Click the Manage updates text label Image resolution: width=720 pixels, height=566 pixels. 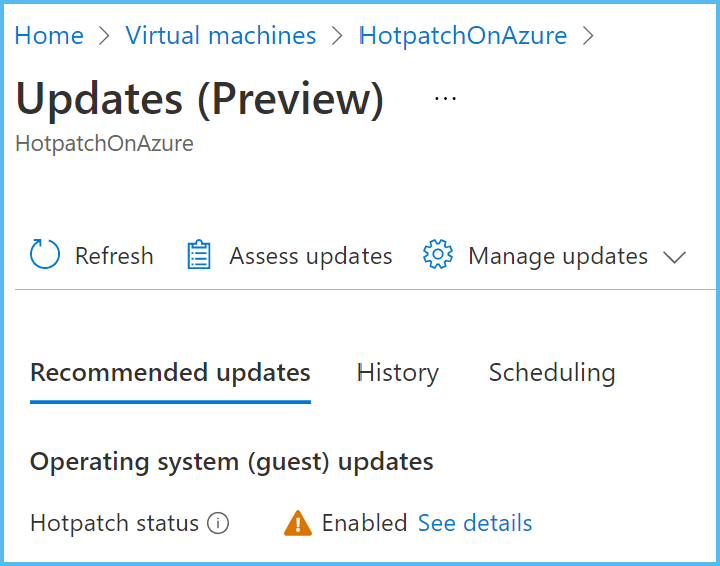click(x=557, y=256)
